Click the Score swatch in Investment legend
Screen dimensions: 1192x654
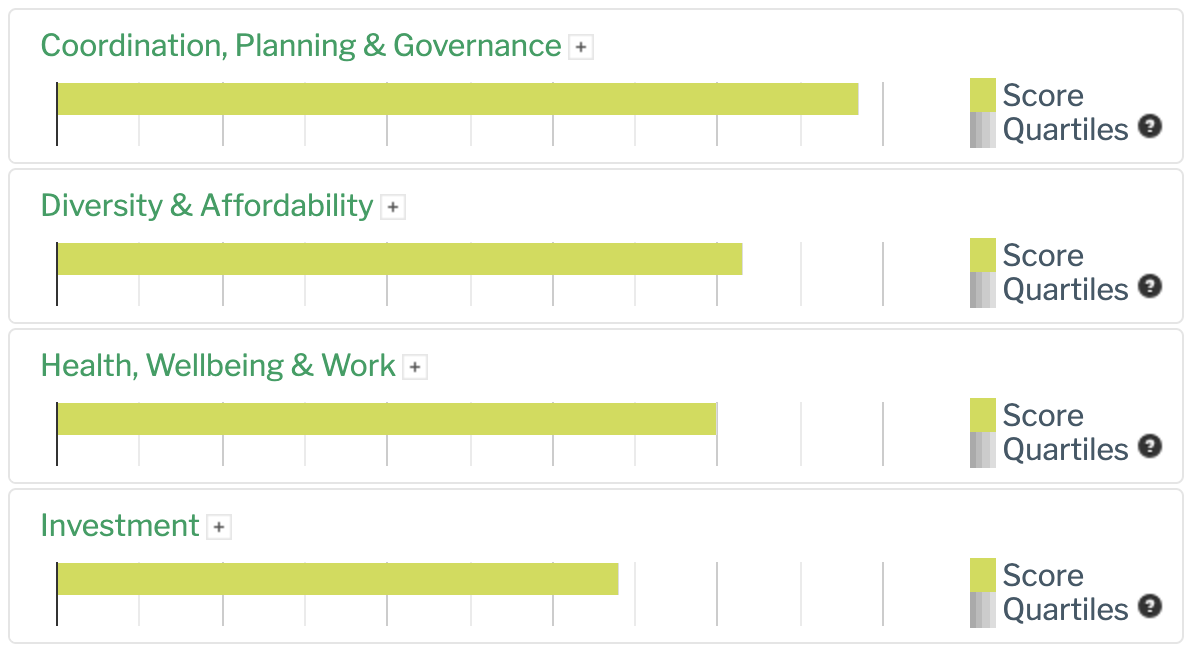[983, 575]
